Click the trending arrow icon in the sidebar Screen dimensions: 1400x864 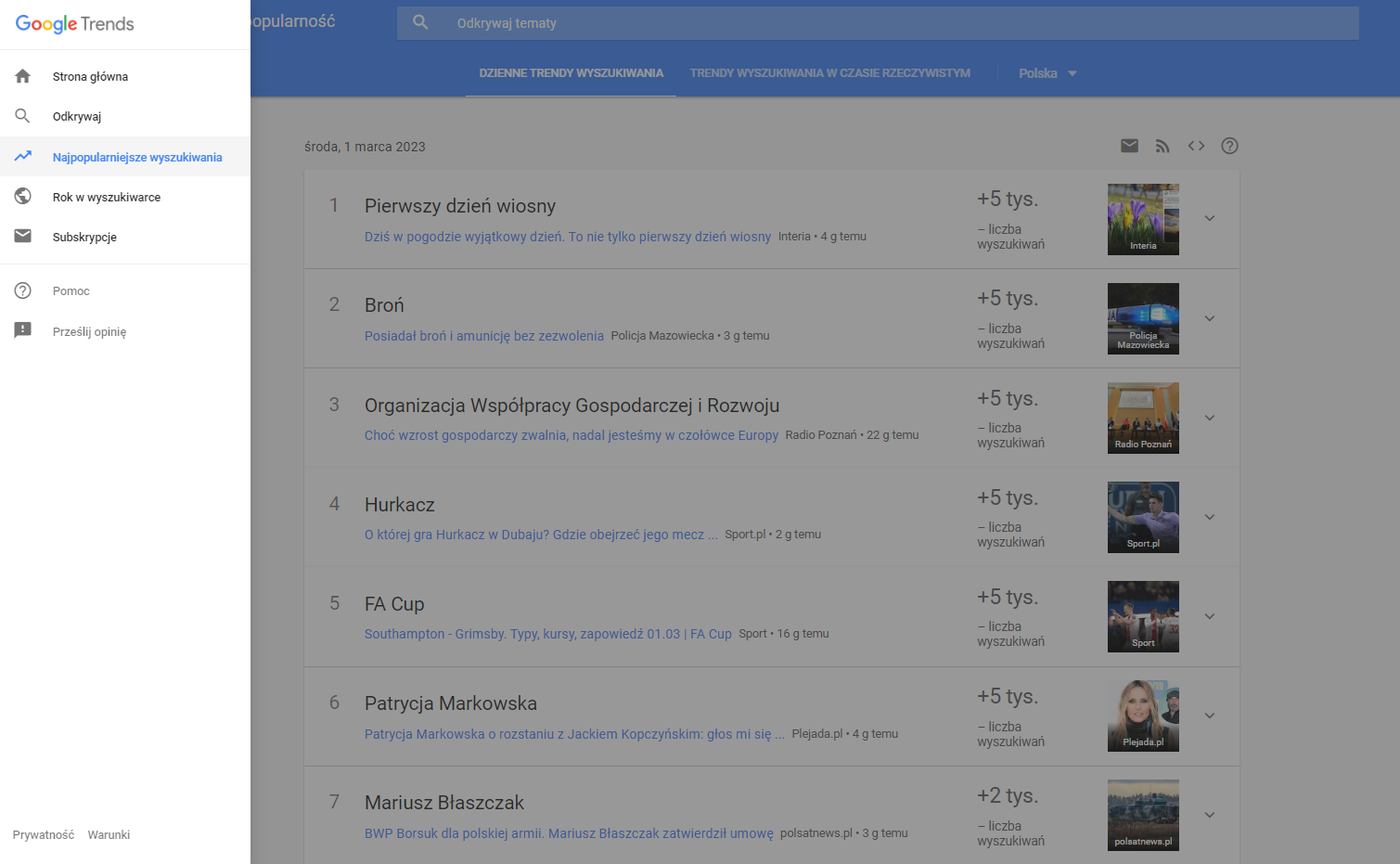pyautogui.click(x=23, y=157)
